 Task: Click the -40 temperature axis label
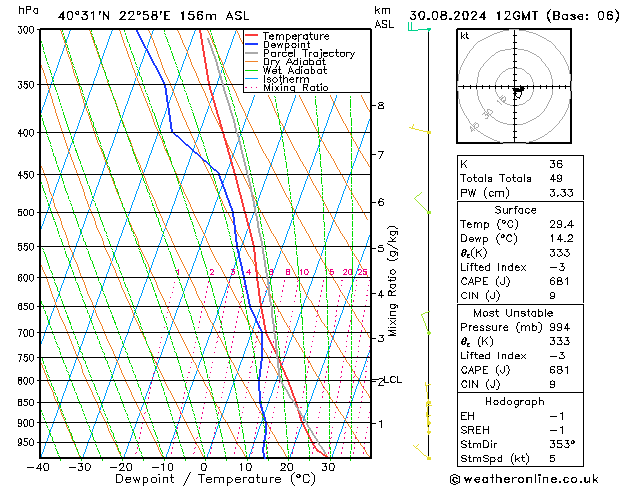click(38, 467)
